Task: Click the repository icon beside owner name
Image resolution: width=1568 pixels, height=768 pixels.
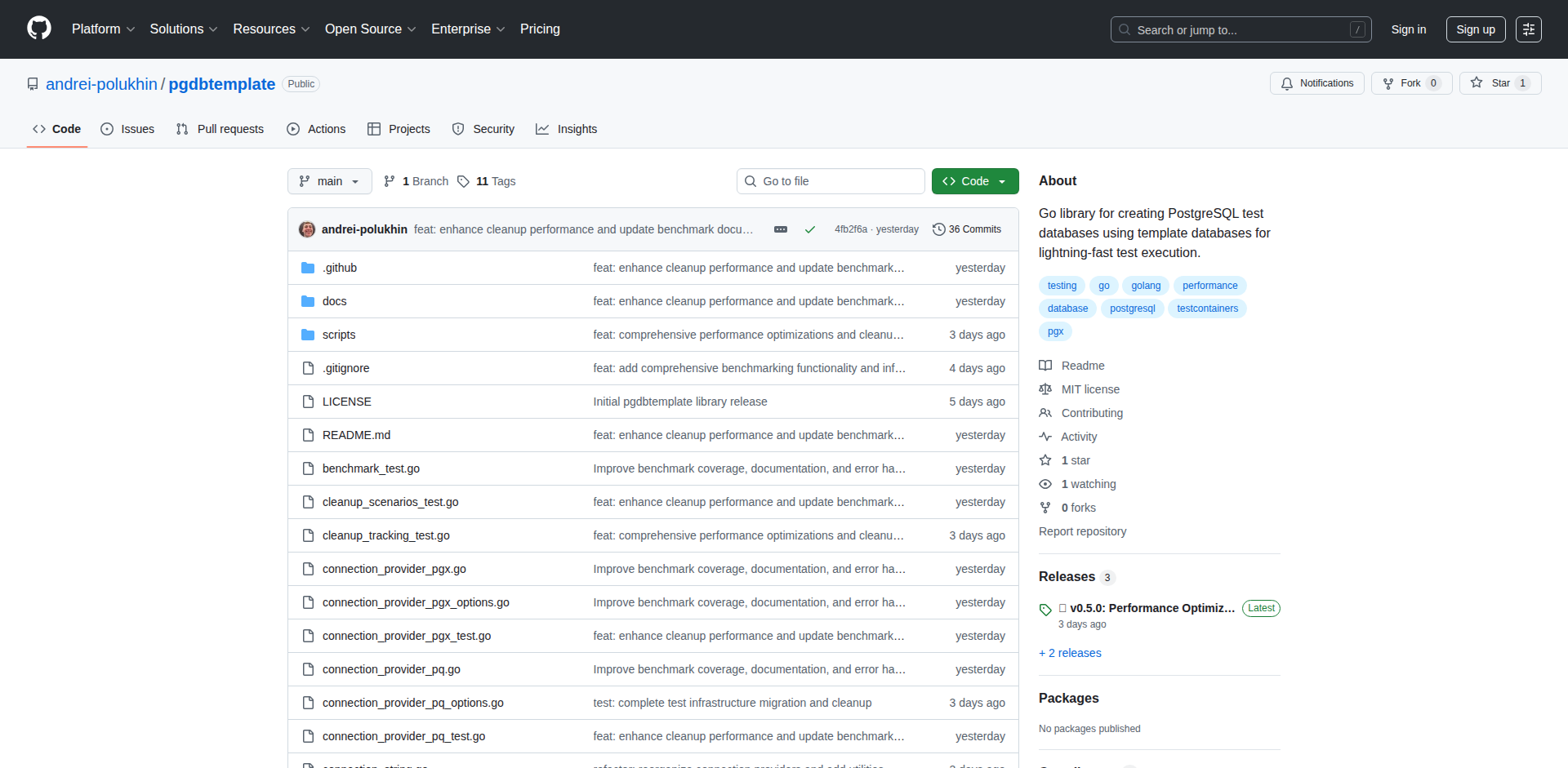Action: coord(33,84)
